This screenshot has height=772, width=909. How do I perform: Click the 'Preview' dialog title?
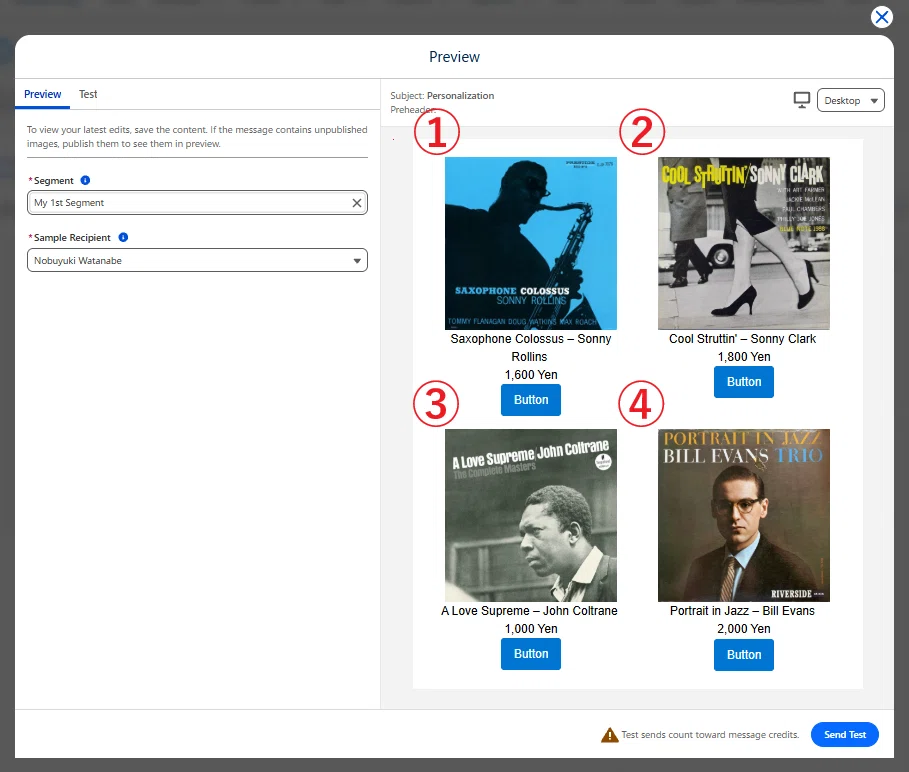pos(454,57)
